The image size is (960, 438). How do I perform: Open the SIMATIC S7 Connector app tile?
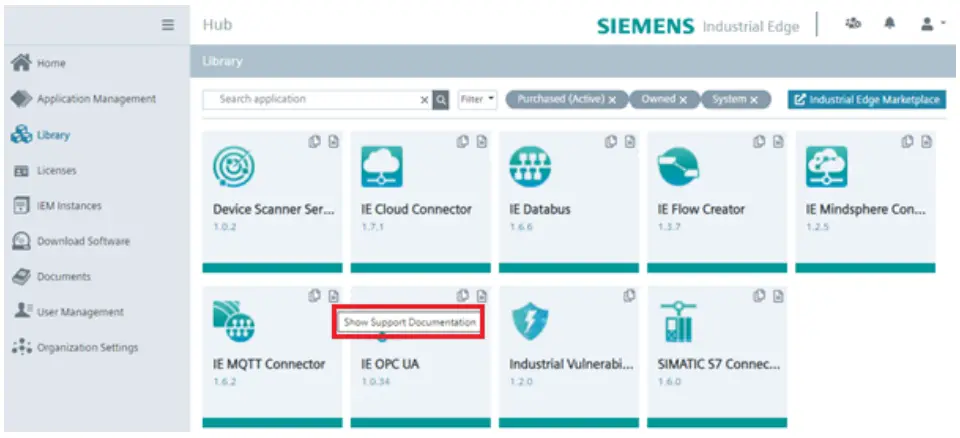(717, 357)
